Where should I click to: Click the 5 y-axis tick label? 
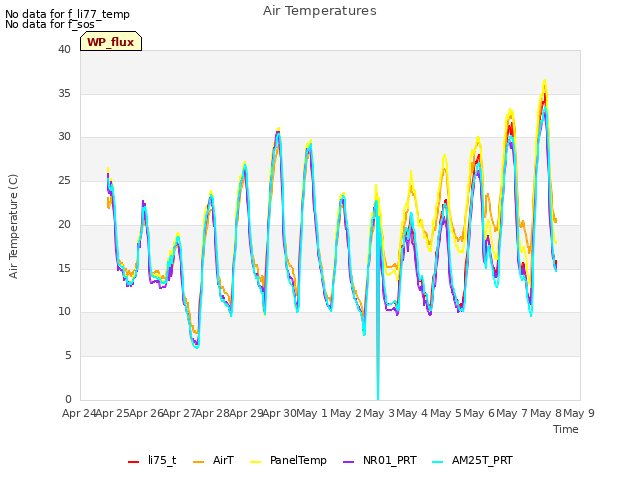pos(68,356)
